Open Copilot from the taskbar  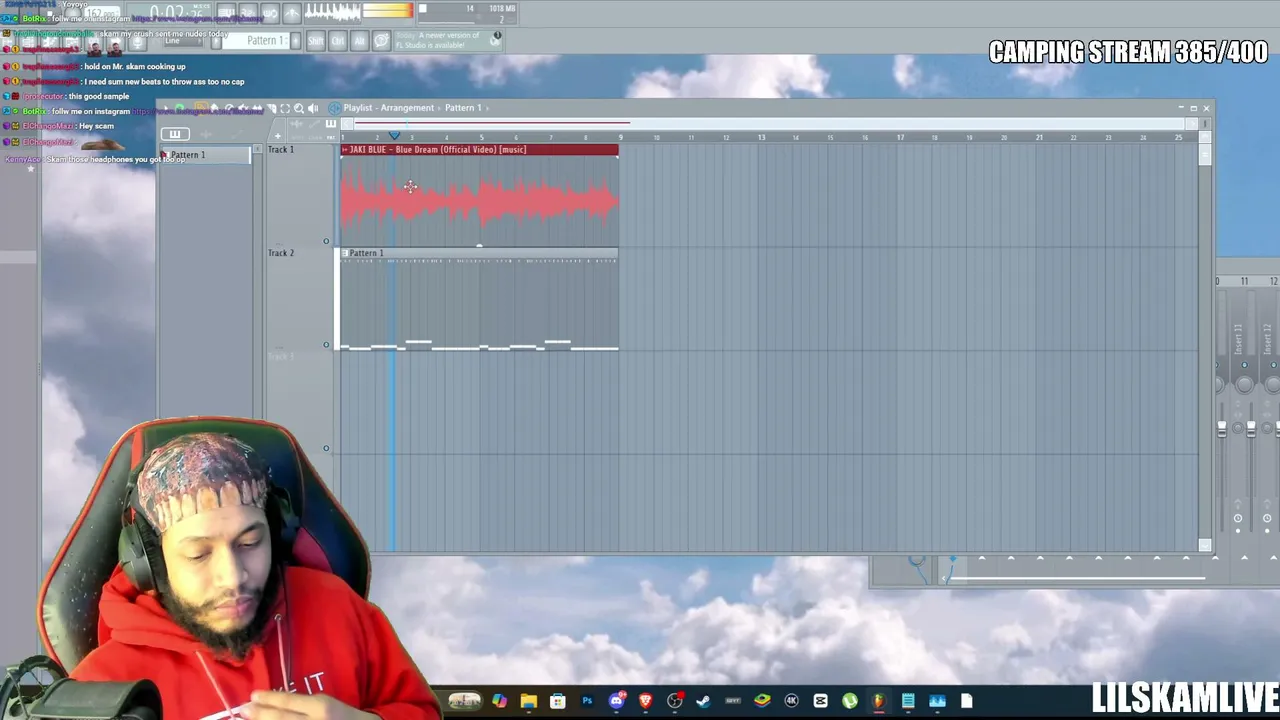(499, 701)
